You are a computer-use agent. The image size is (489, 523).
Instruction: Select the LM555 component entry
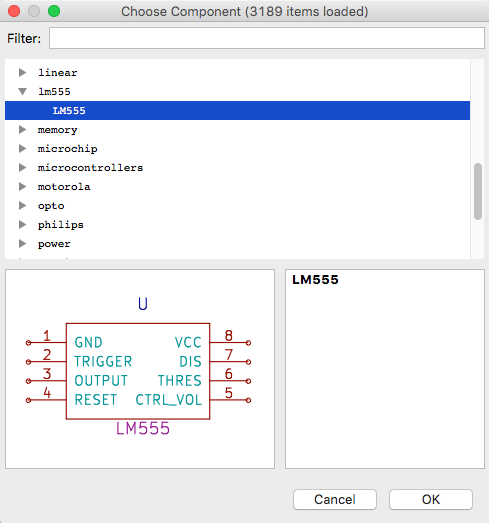coord(237,110)
